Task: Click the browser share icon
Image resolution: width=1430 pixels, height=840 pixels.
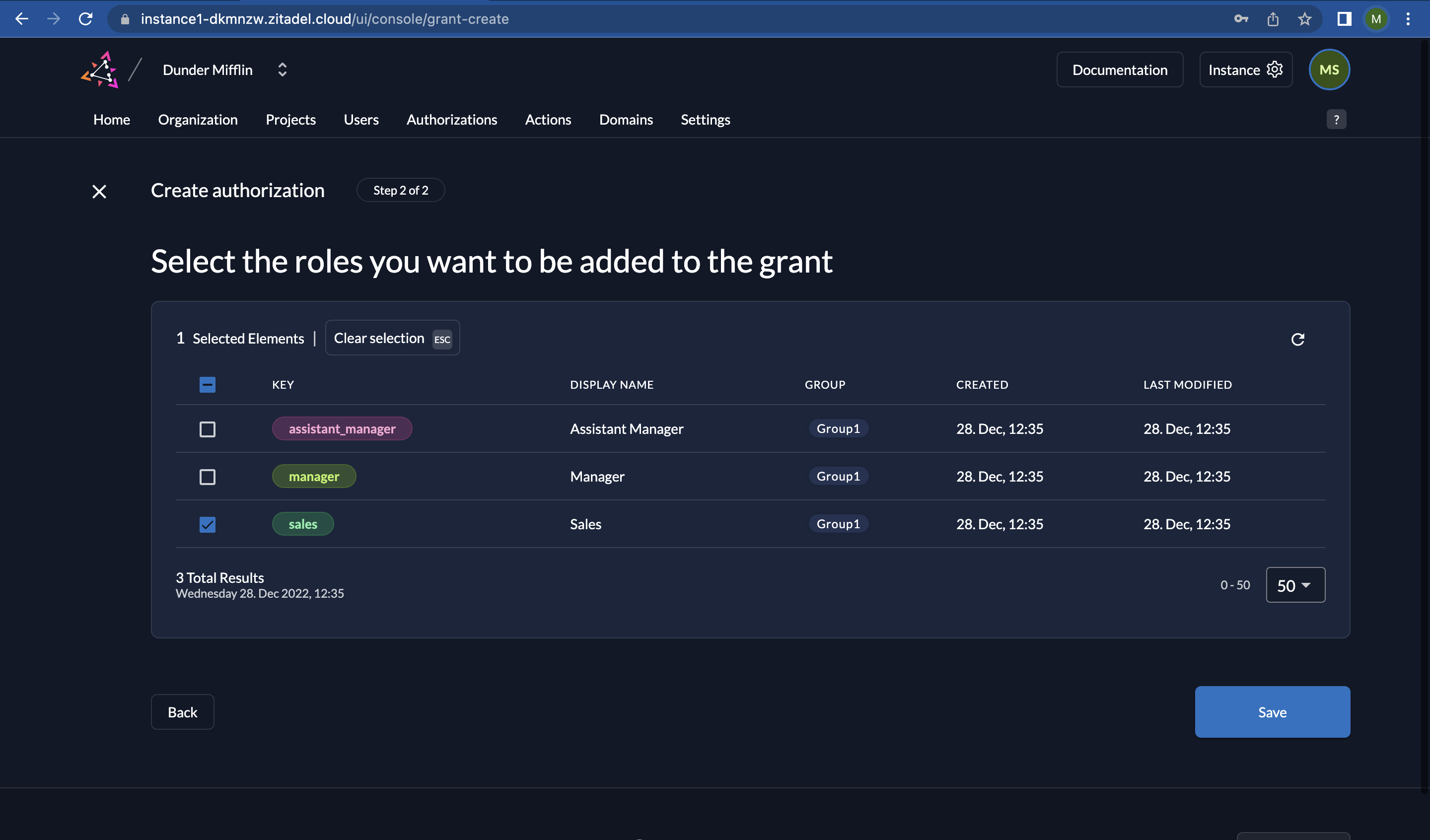Action: click(1273, 19)
